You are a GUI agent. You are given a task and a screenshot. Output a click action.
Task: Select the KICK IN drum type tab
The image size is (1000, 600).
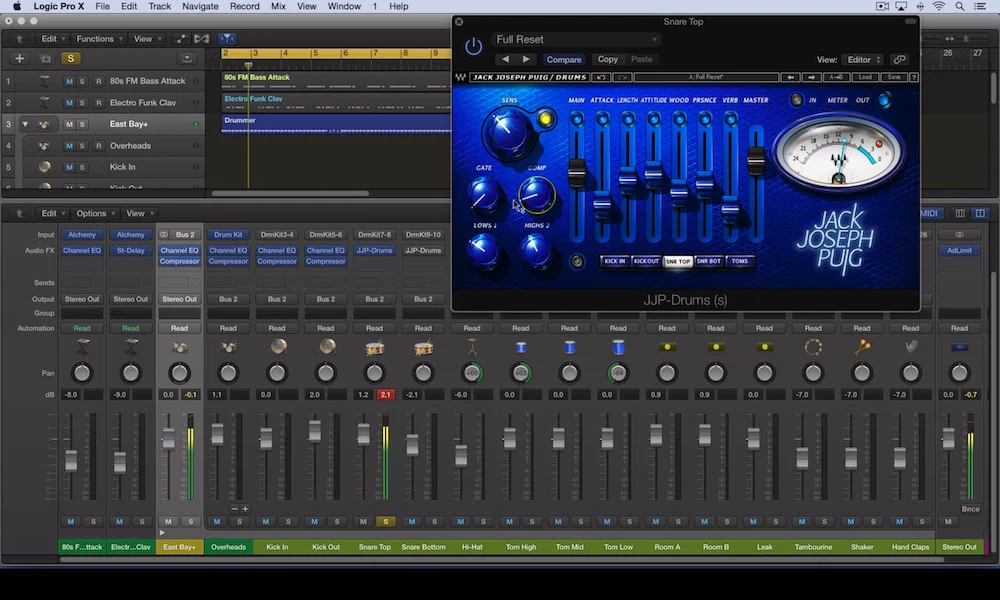tap(615, 261)
